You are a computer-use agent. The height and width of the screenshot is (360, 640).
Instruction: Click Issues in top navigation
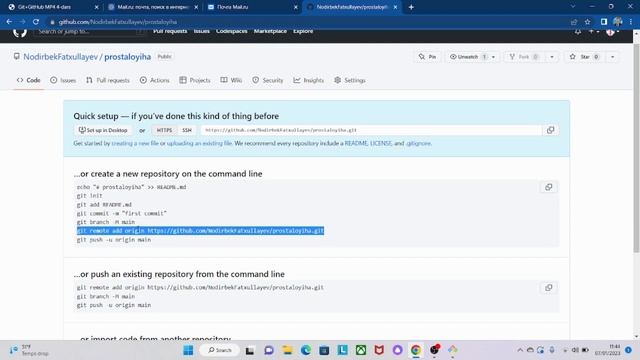coord(202,31)
